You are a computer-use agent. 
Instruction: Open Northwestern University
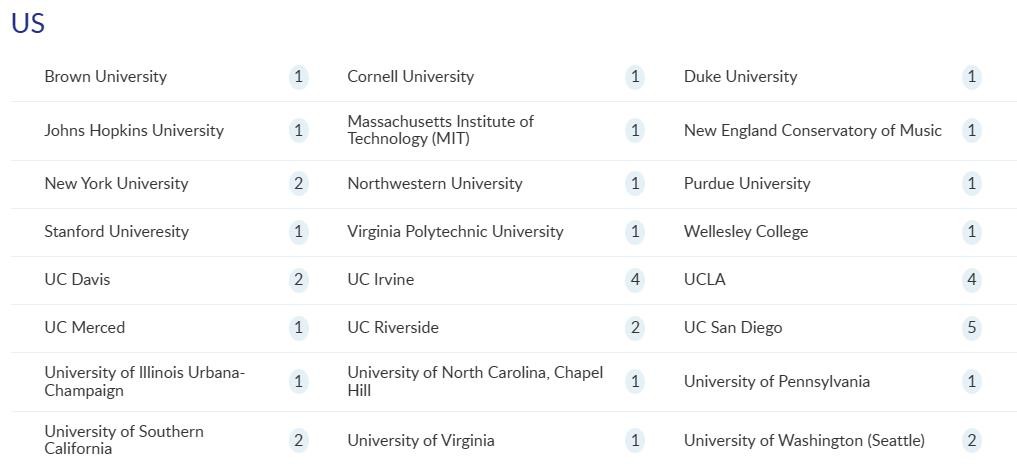point(434,184)
